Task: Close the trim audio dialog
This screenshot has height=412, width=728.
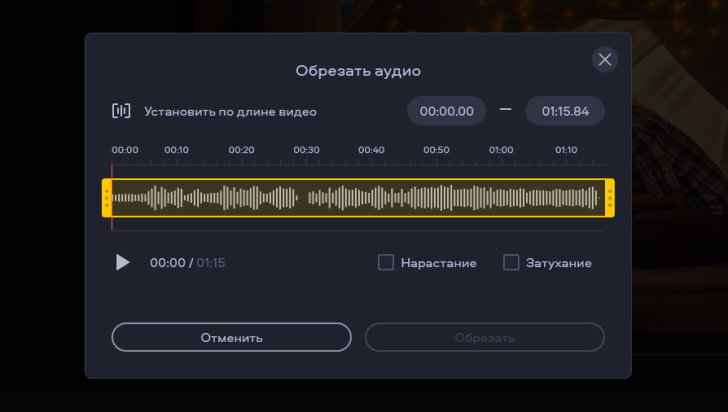Action: [604, 59]
